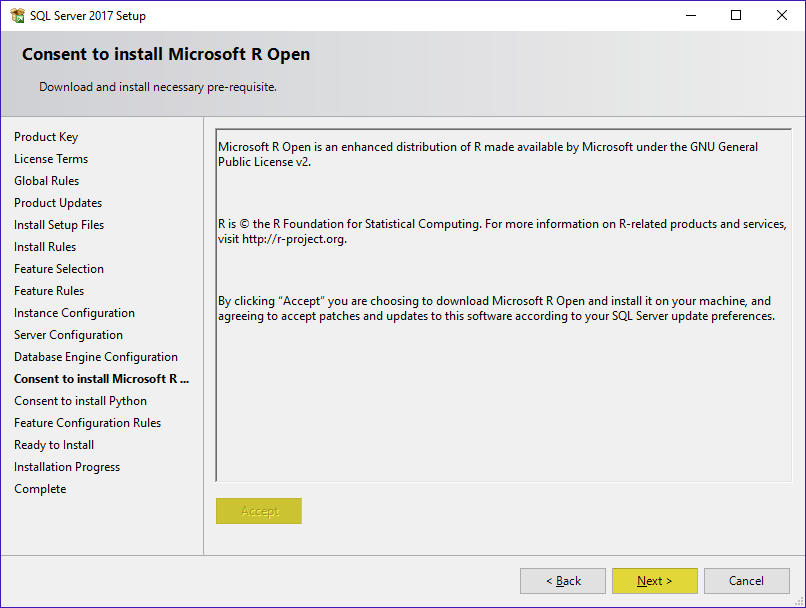Click the http://r-project.org address text
This screenshot has width=806, height=608.
(293, 239)
